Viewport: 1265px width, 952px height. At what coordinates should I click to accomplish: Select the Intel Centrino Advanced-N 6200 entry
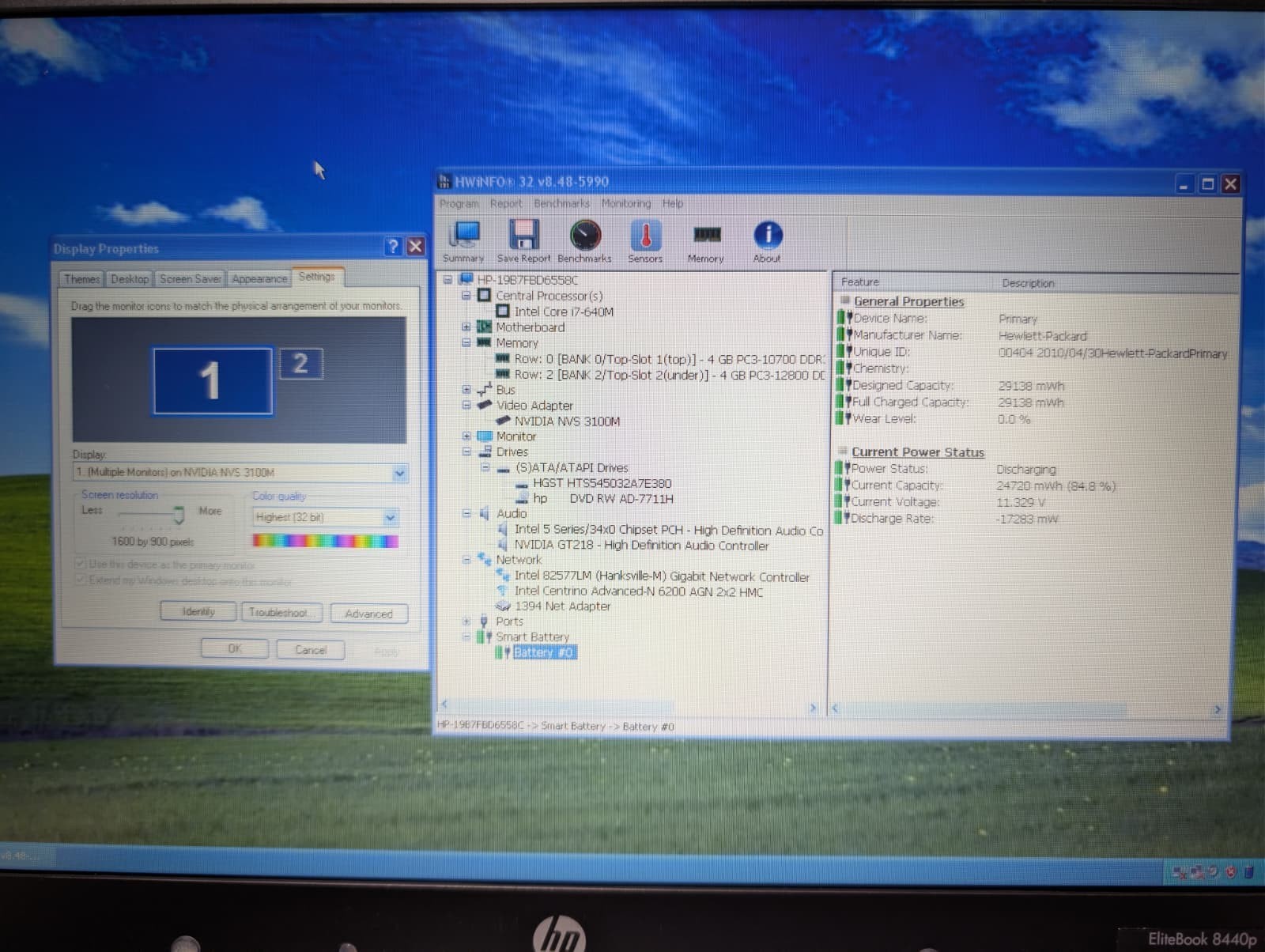pyautogui.click(x=639, y=591)
